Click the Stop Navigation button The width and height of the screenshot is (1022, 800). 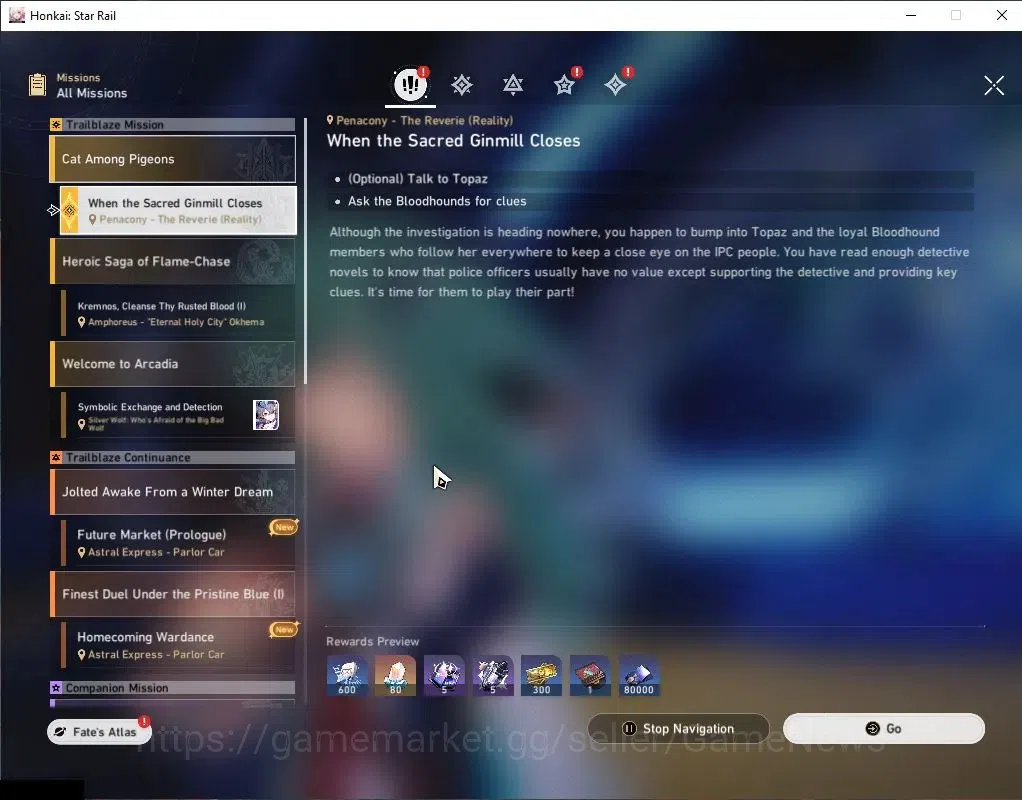[x=679, y=728]
